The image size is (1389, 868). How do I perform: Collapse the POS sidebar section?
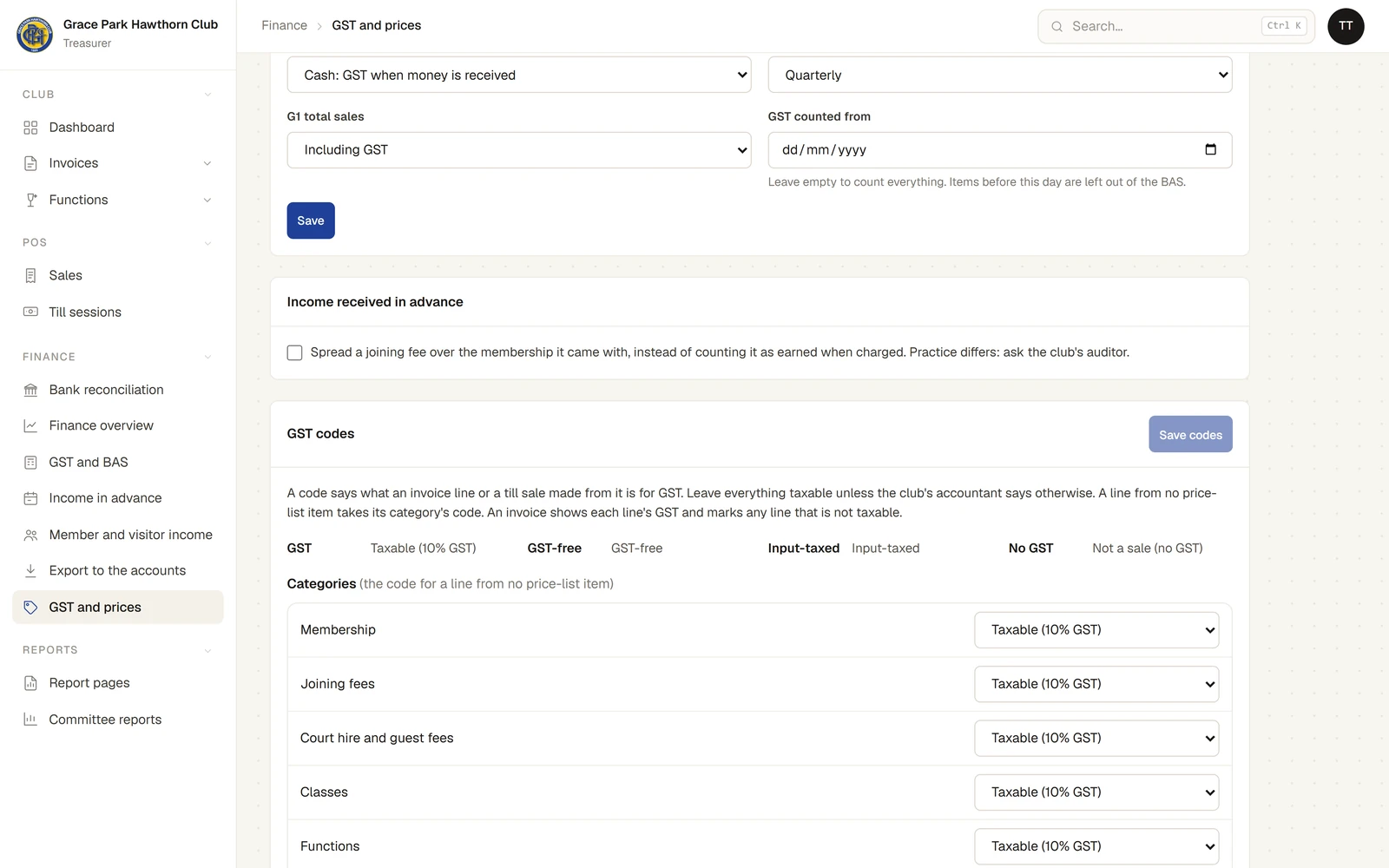point(207,243)
